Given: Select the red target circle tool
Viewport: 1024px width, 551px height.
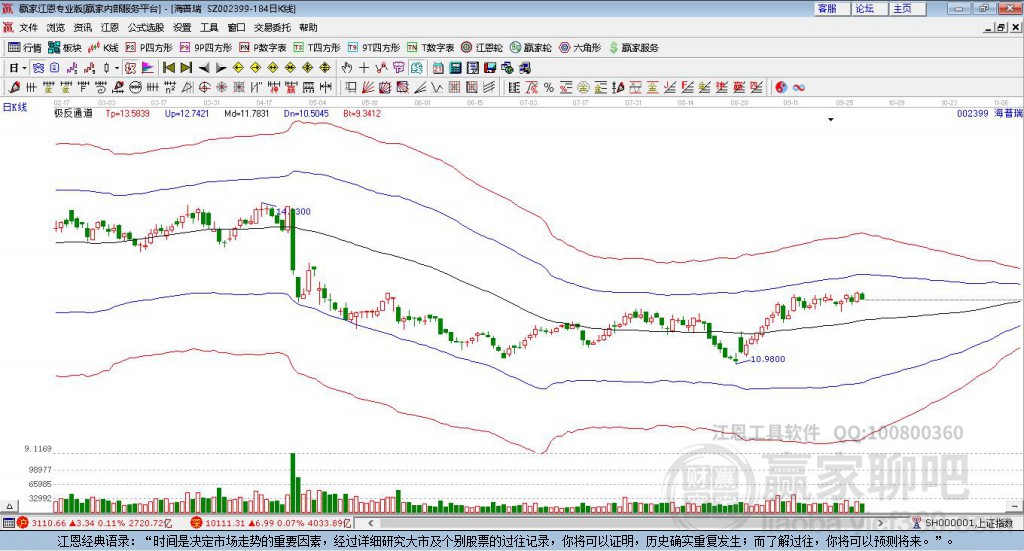Looking at the screenshot, I should click(204, 87).
